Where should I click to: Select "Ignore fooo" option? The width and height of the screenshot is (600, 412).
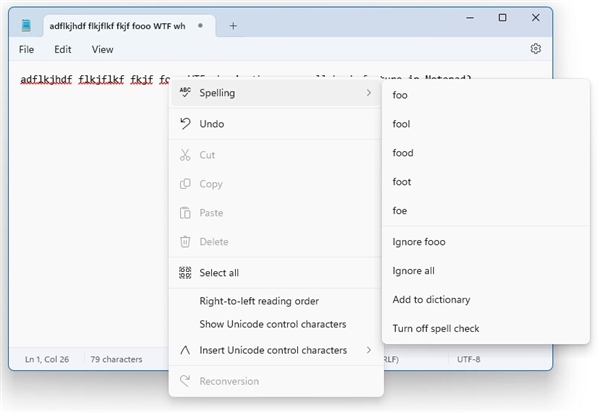[x=419, y=242]
